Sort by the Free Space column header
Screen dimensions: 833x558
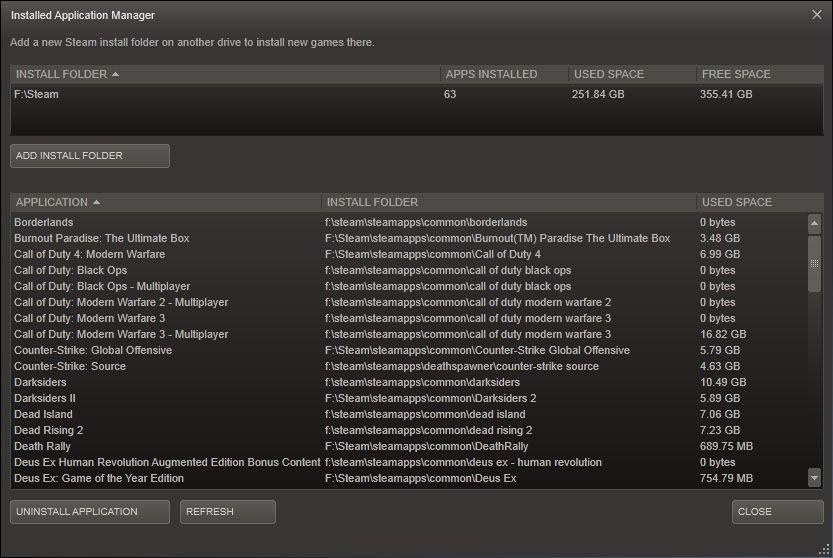click(x=760, y=74)
